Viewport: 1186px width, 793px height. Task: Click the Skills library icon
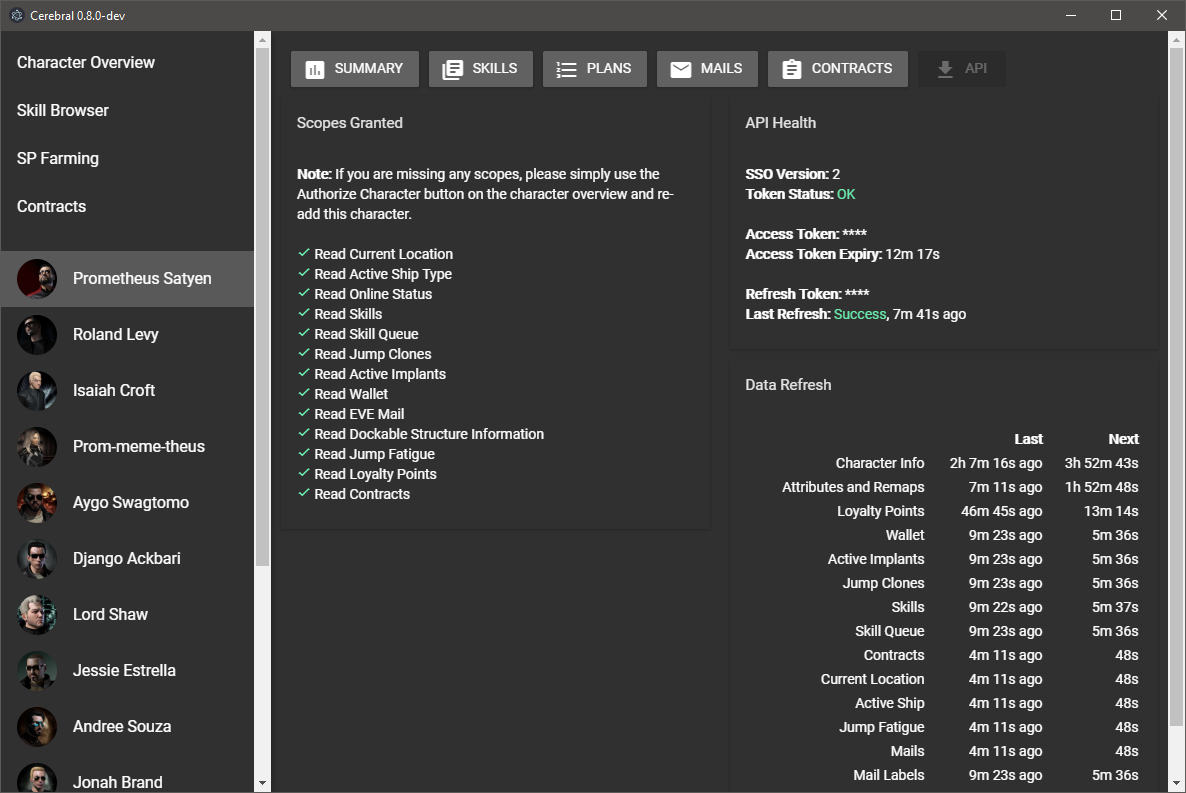click(452, 70)
